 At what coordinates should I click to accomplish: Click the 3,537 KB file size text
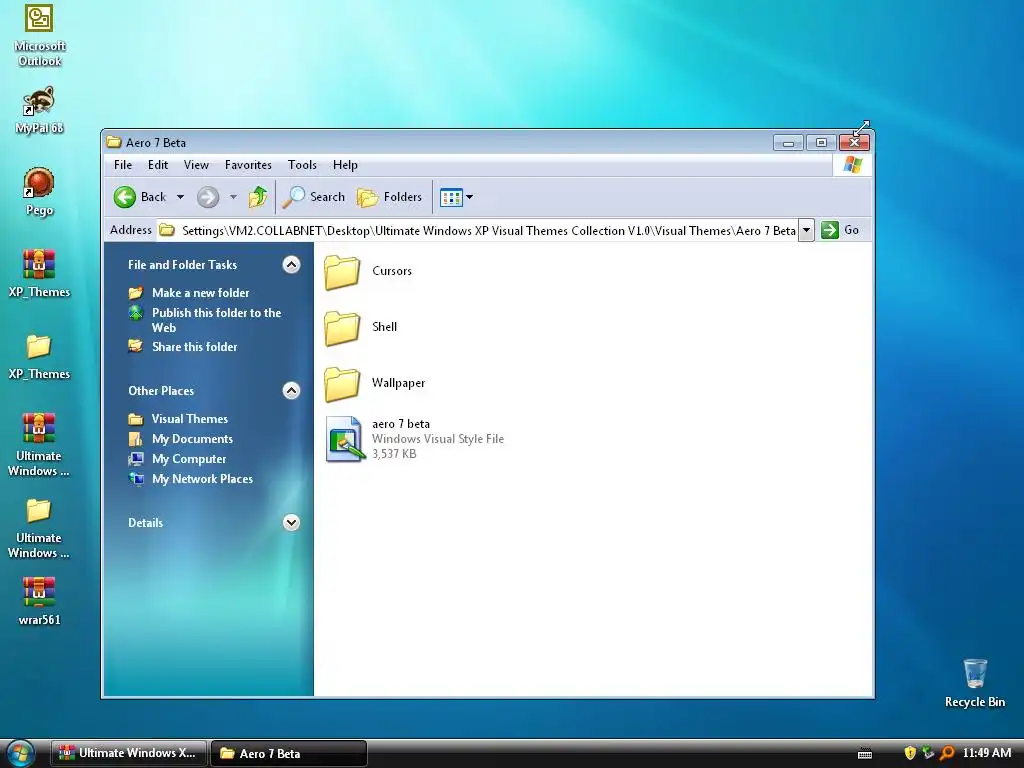(394, 454)
